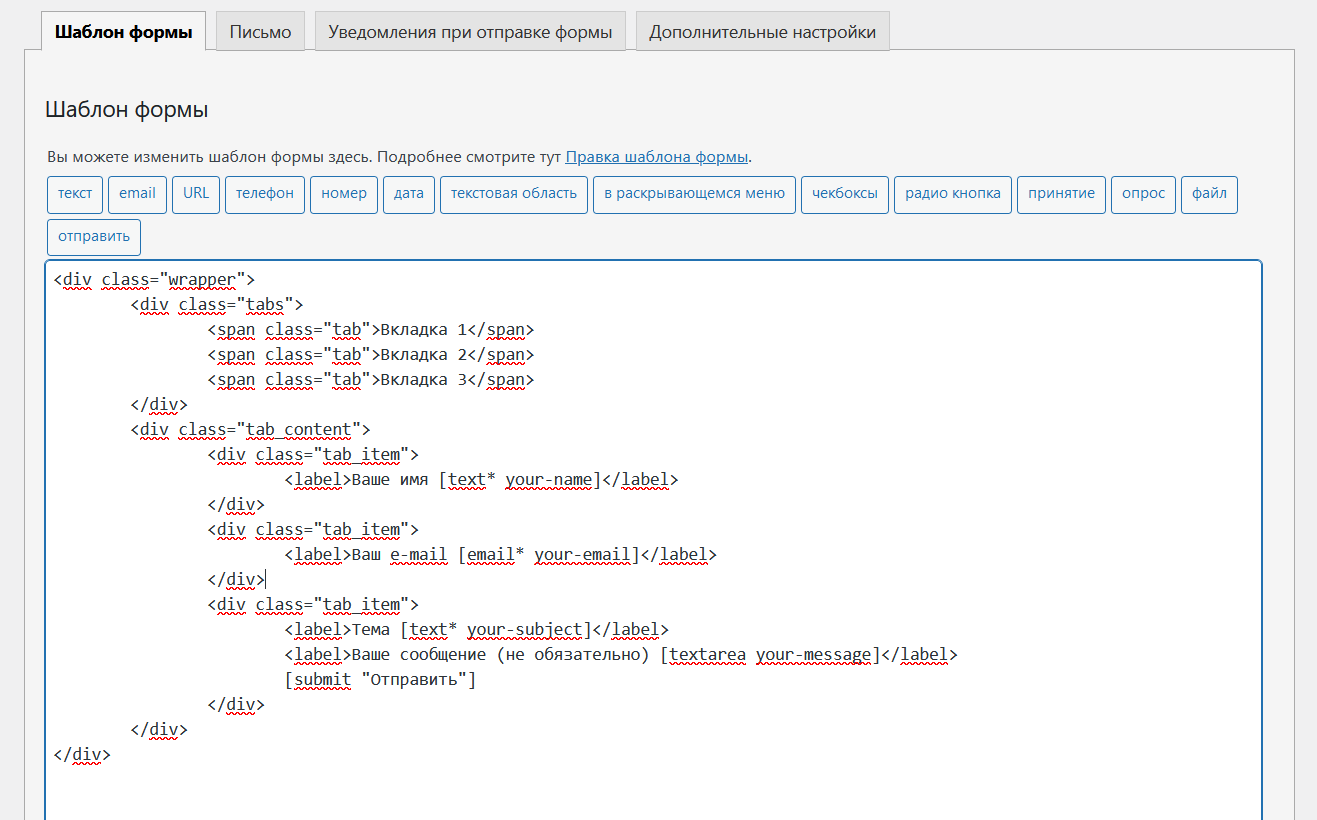This screenshot has width=1317, height=820.
Task: Insert a текстовая область tag
Action: (x=514, y=194)
